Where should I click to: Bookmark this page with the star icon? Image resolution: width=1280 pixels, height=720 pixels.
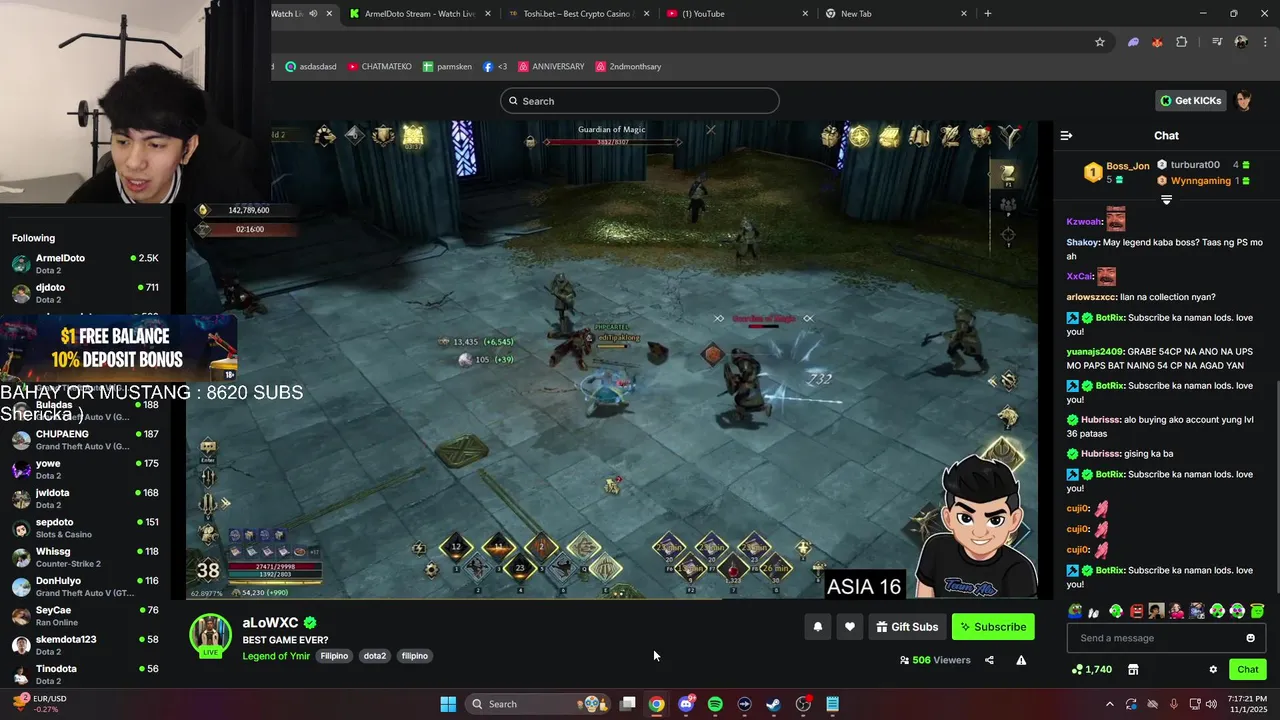pyautogui.click(x=1100, y=42)
